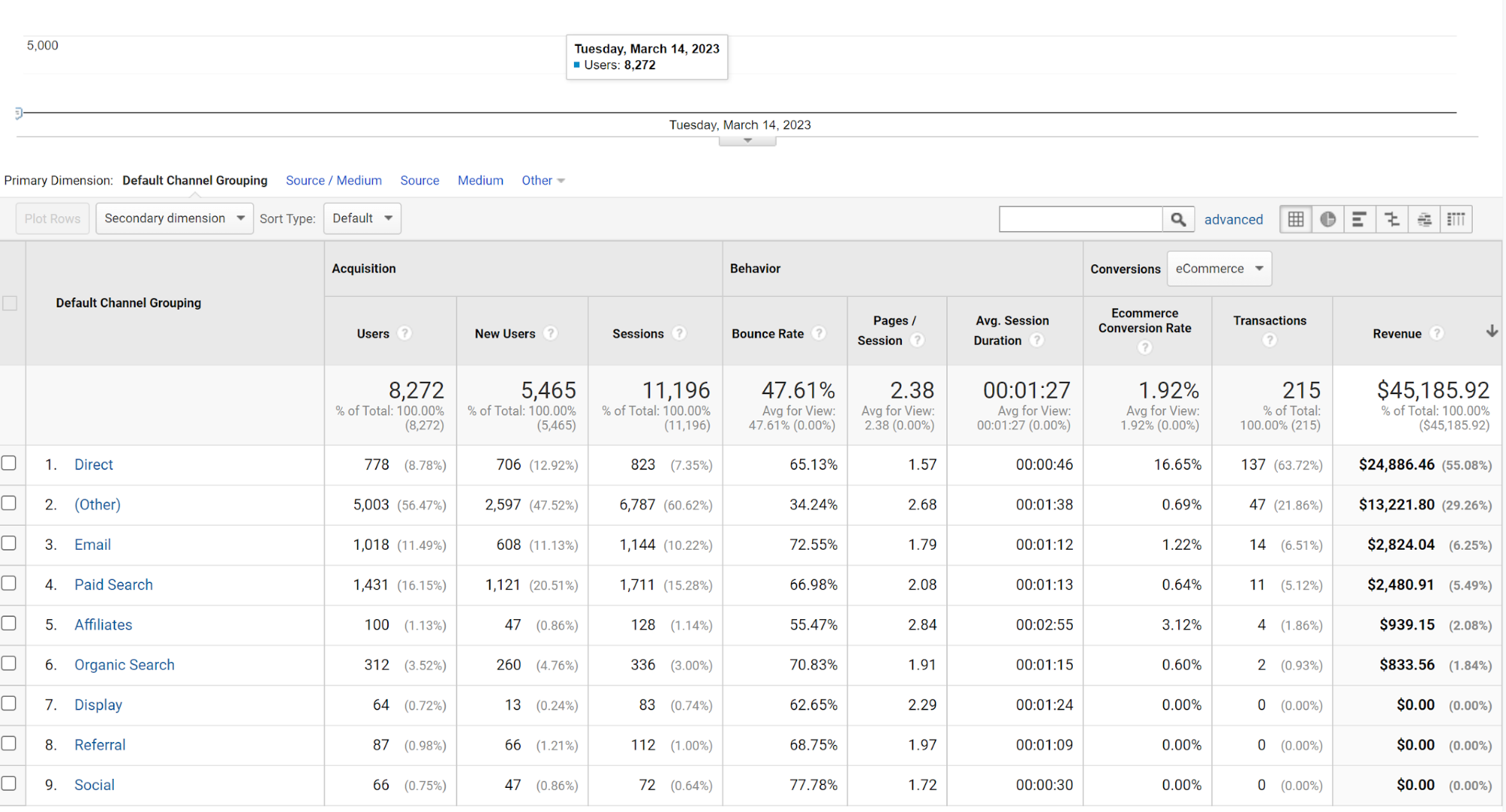Open the Sort Type dropdown
Screen dimensions: 1506x812
click(x=362, y=218)
